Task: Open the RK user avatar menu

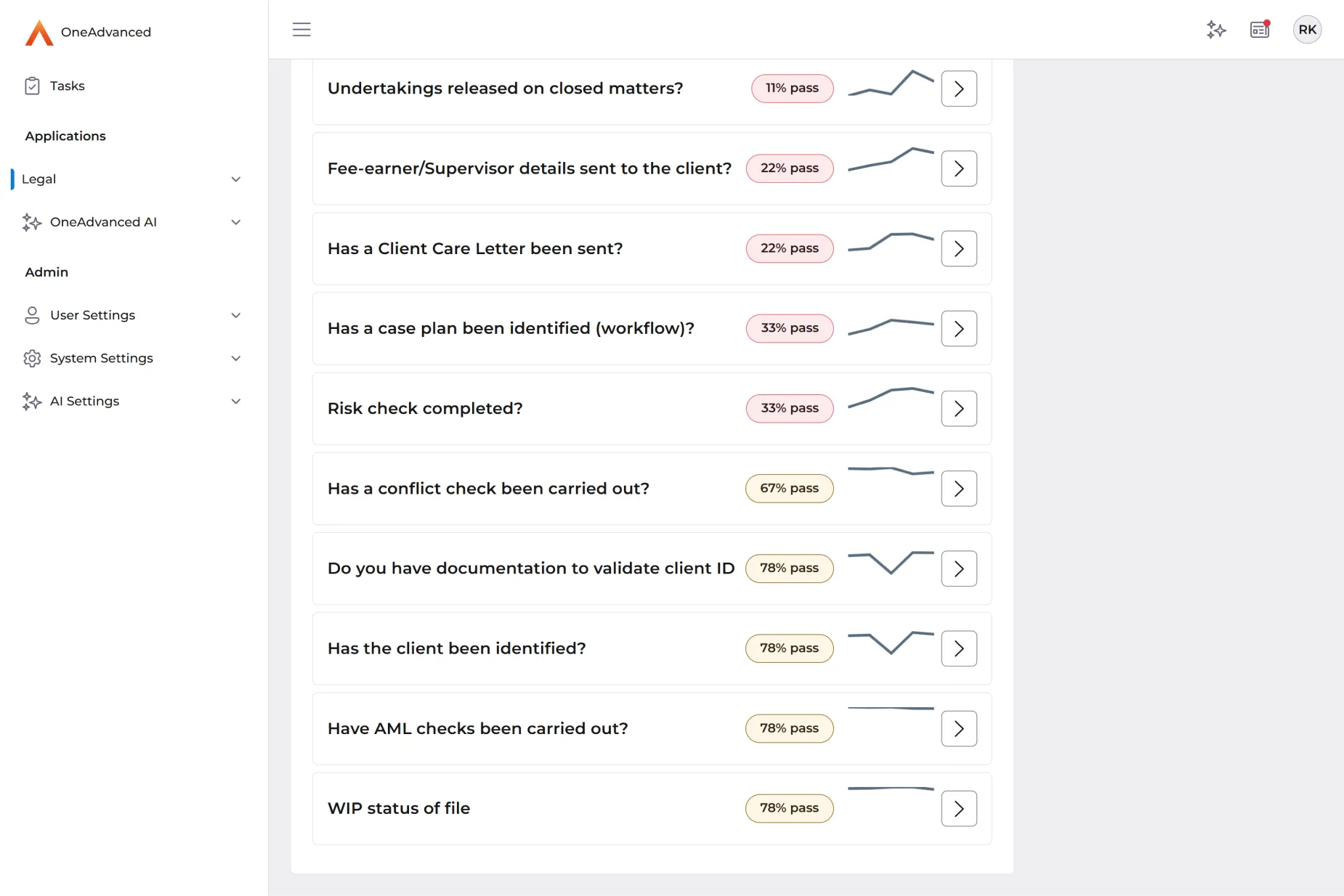Action: click(1307, 30)
